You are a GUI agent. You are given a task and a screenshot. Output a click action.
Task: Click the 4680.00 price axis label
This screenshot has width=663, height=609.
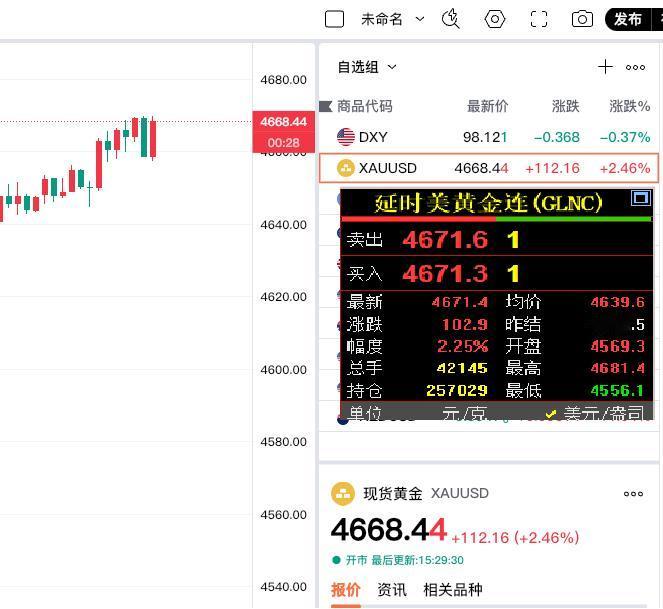point(283,80)
